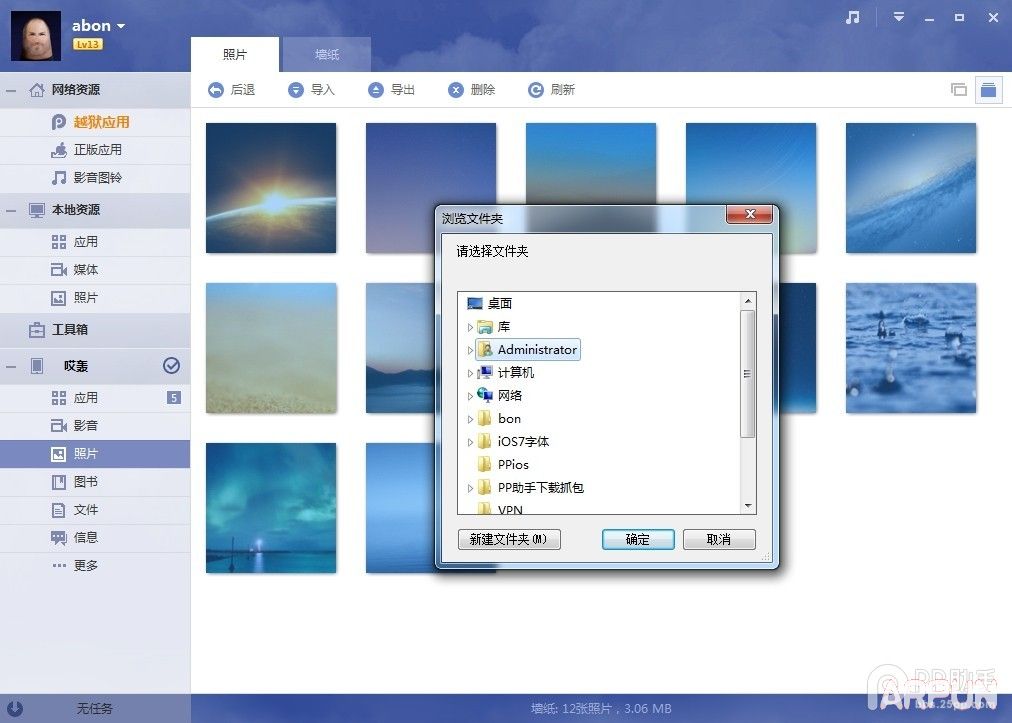Switch to the 墙纸 tab
The width and height of the screenshot is (1012, 723).
(326, 55)
